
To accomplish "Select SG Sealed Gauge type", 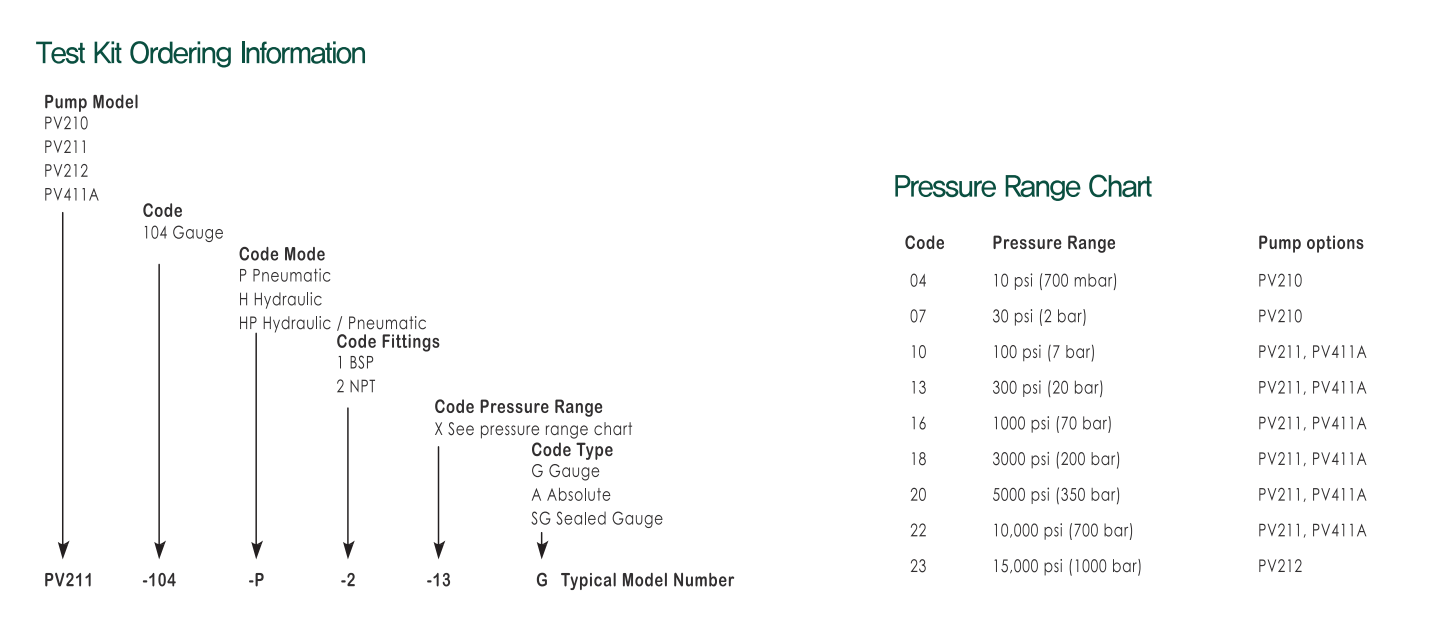I will [597, 518].
